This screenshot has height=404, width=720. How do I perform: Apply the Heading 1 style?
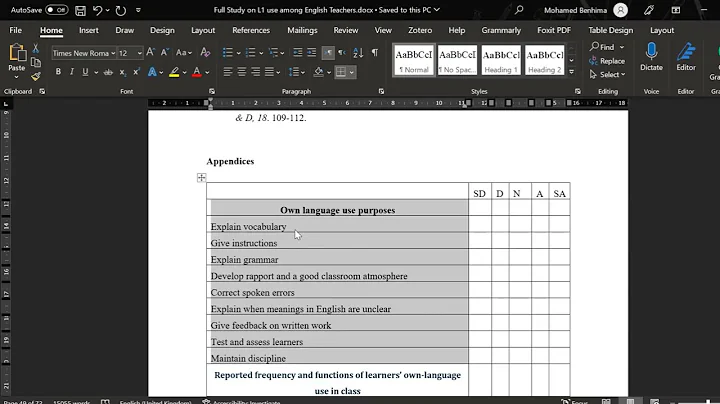point(501,60)
